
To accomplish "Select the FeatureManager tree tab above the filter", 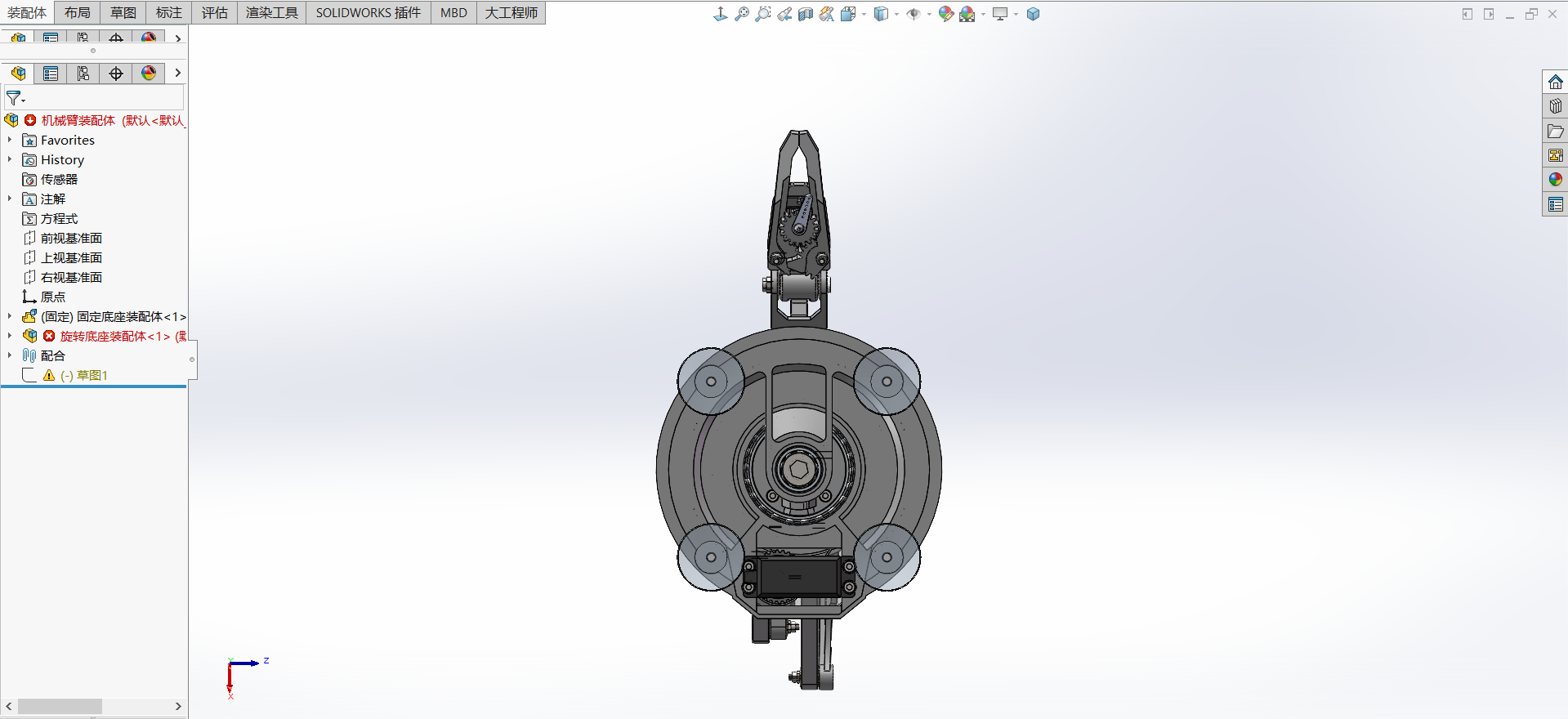I will click(x=18, y=74).
